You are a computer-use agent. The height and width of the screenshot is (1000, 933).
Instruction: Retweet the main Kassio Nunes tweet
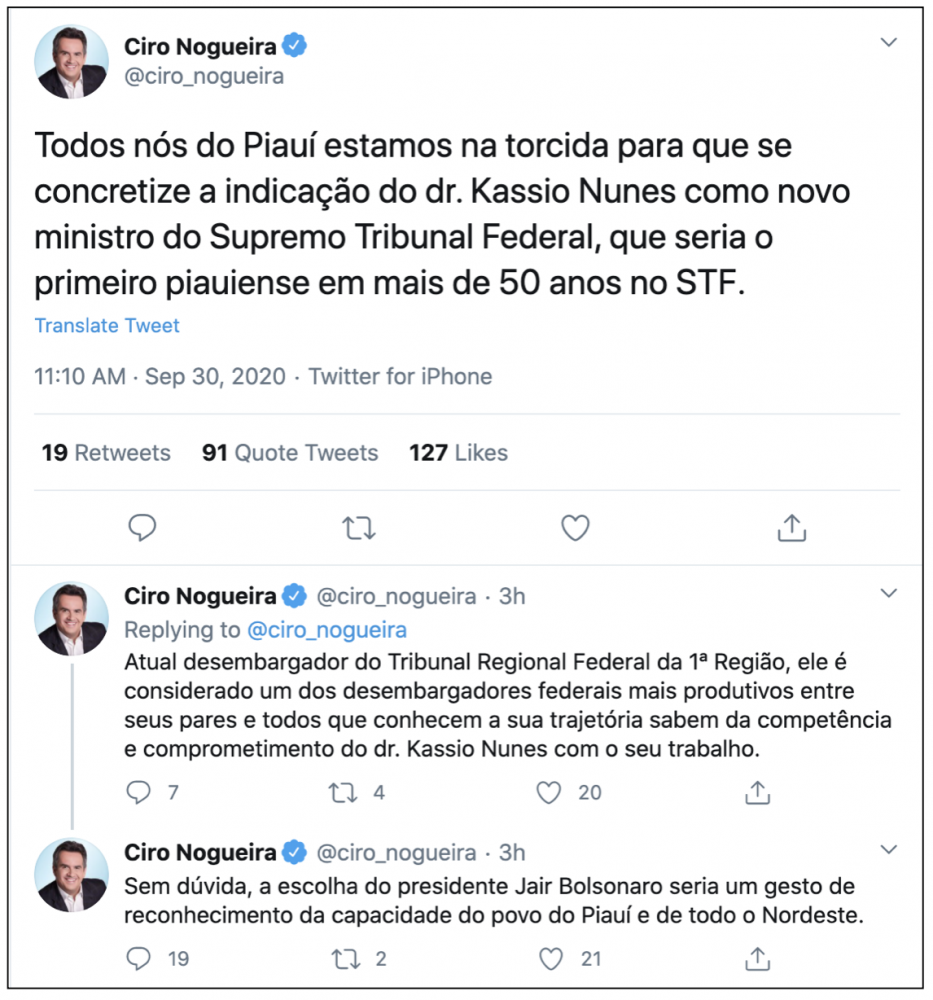(358, 528)
